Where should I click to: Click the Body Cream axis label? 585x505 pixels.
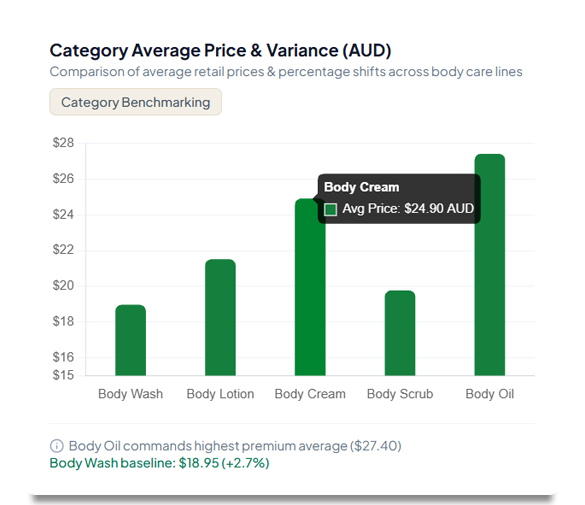click(310, 394)
